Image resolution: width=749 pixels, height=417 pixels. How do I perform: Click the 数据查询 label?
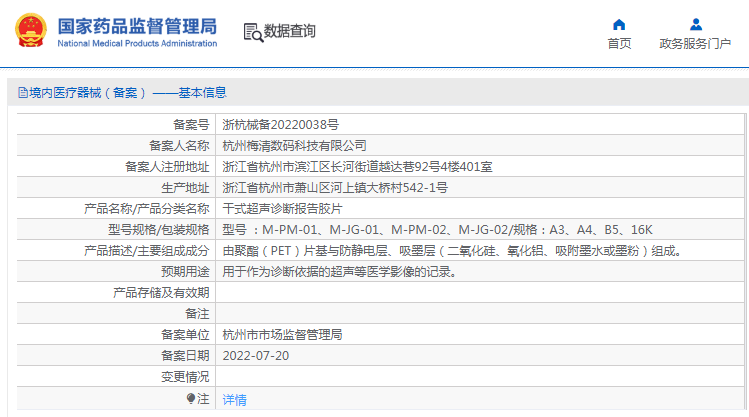click(x=289, y=31)
